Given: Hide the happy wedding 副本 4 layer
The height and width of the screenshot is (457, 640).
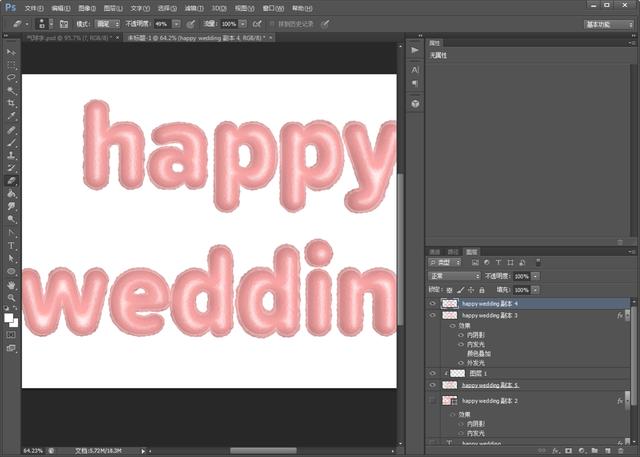Looking at the screenshot, I should click(433, 304).
